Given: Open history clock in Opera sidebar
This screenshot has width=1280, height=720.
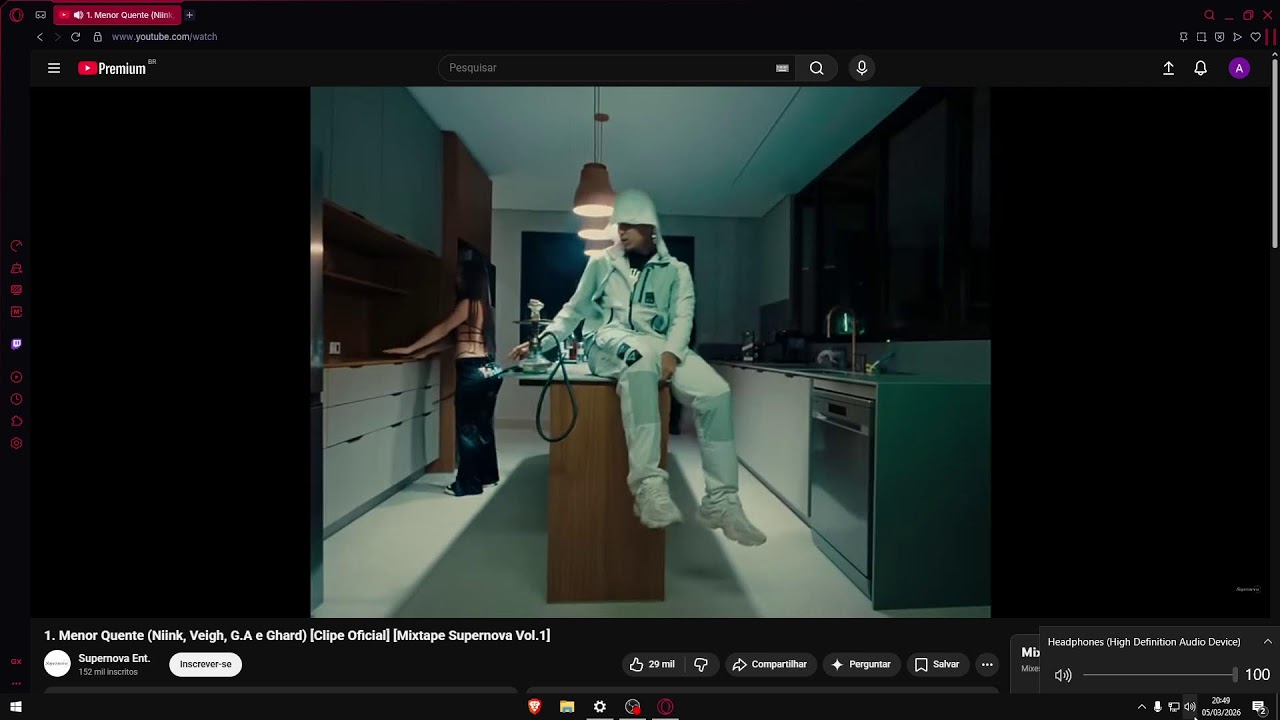Looking at the screenshot, I should 16,399.
